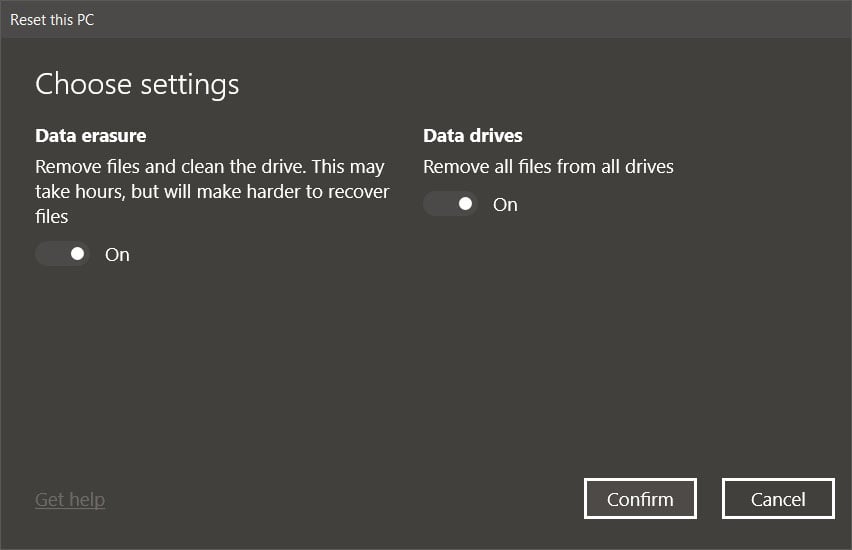The width and height of the screenshot is (852, 550).
Task: Click the 'take hours, but will make harder' line
Action: 212,191
